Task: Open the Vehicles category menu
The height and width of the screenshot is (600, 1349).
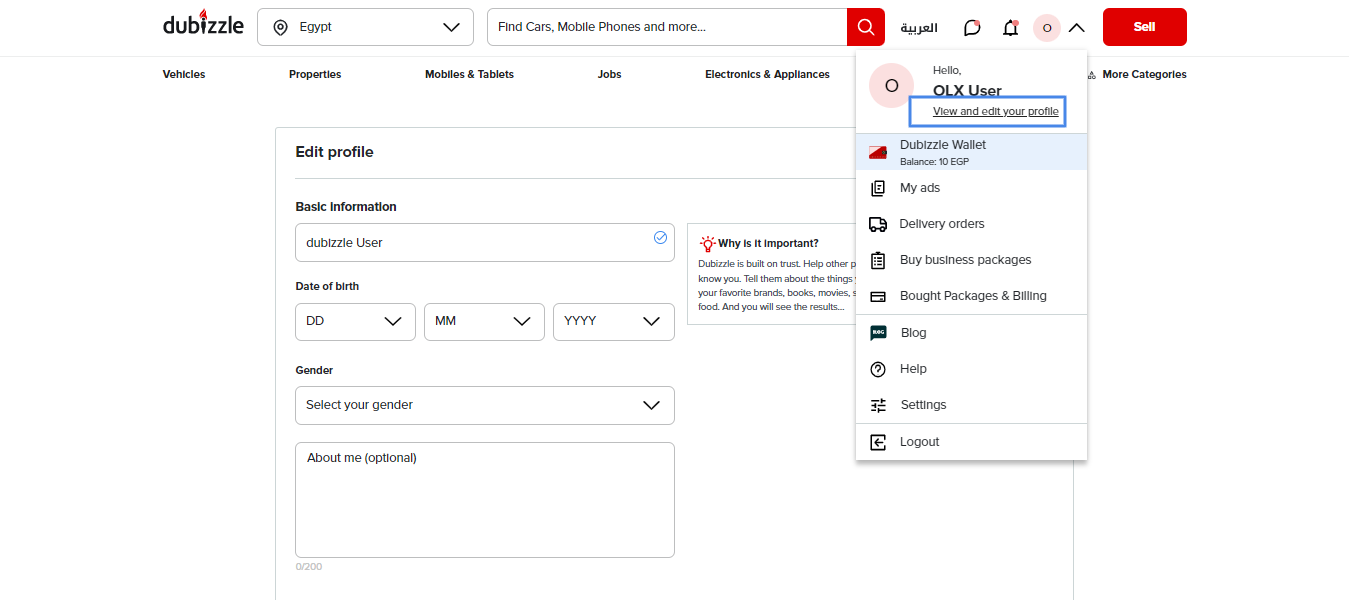Action: pyautogui.click(x=183, y=74)
